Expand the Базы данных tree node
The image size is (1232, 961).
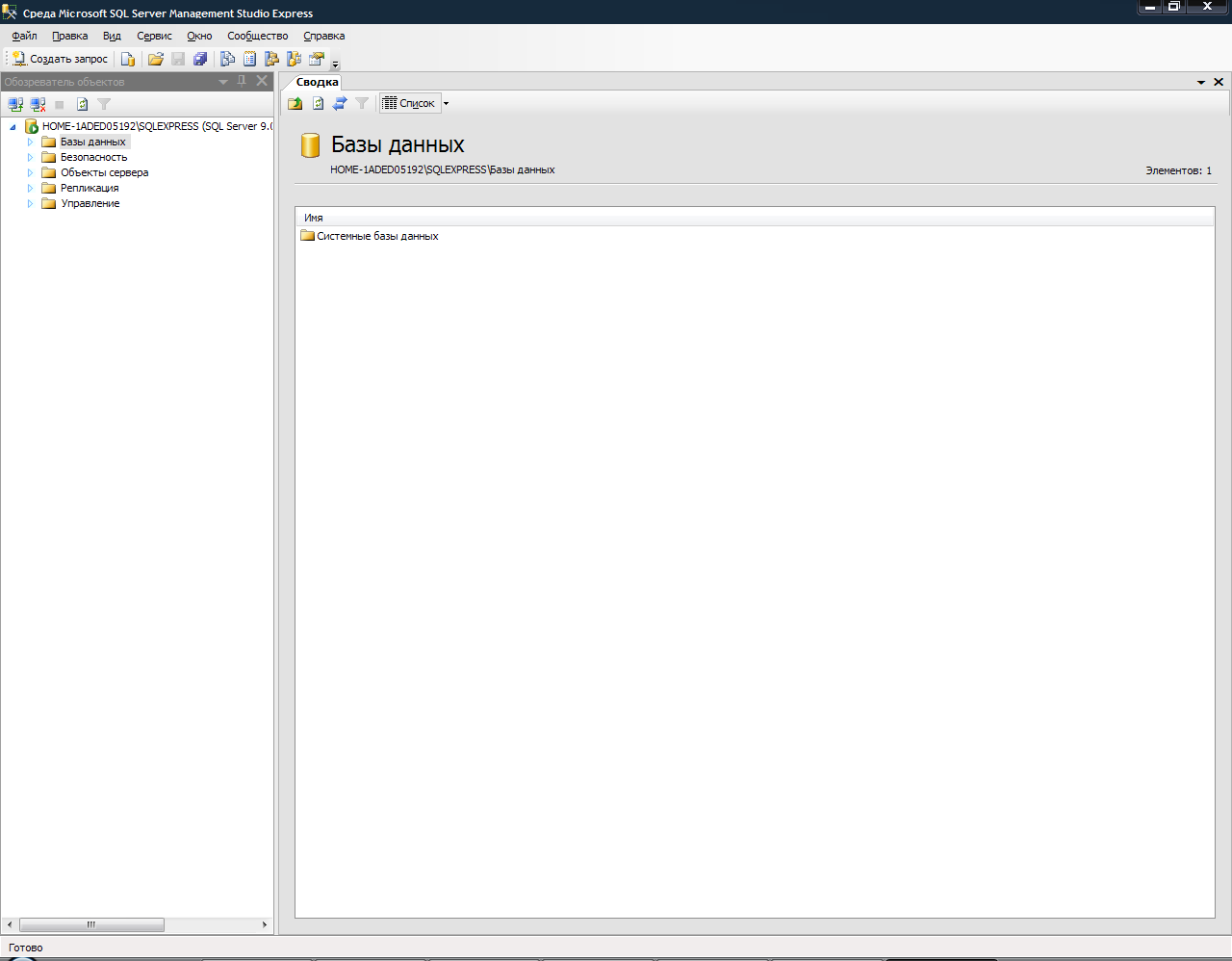pyautogui.click(x=30, y=142)
